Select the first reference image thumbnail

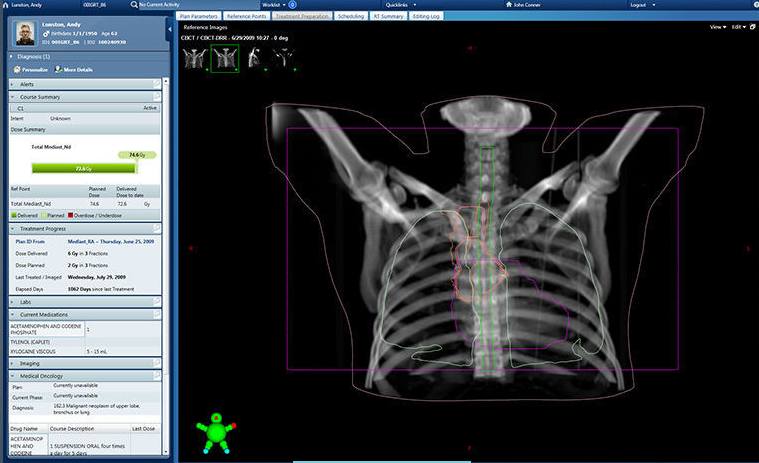[x=195, y=58]
